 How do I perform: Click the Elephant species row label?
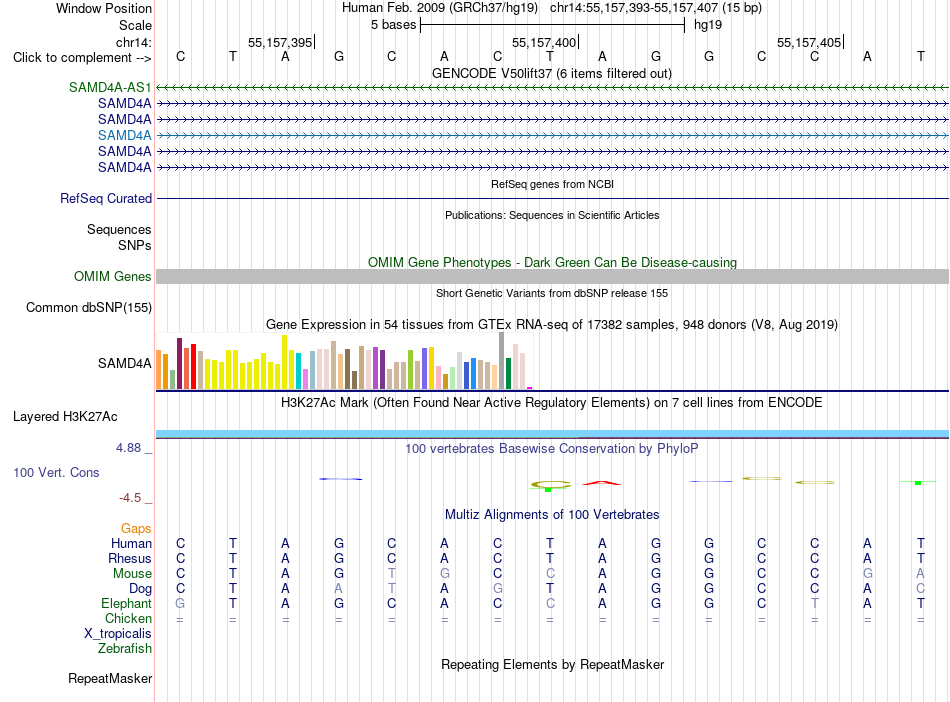[126, 603]
